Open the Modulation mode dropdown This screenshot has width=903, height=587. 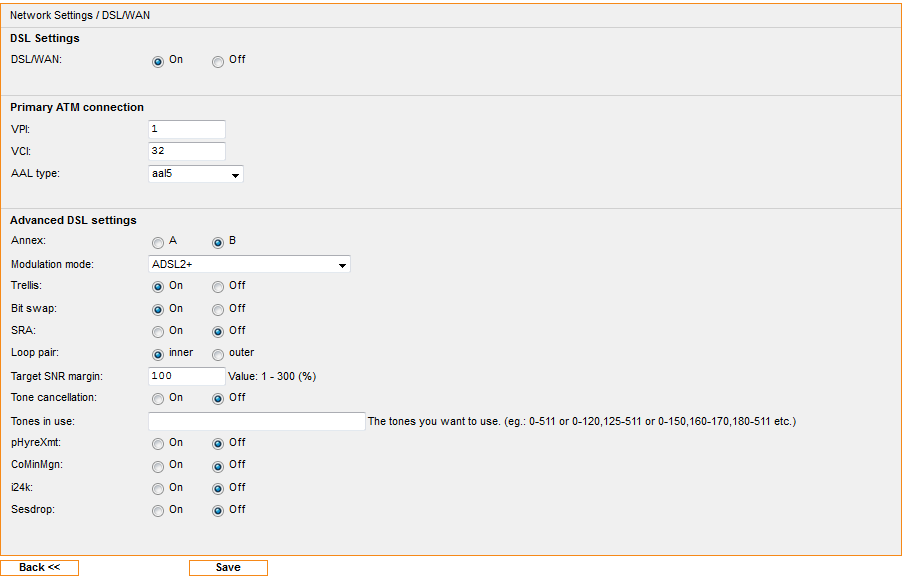click(x=249, y=264)
